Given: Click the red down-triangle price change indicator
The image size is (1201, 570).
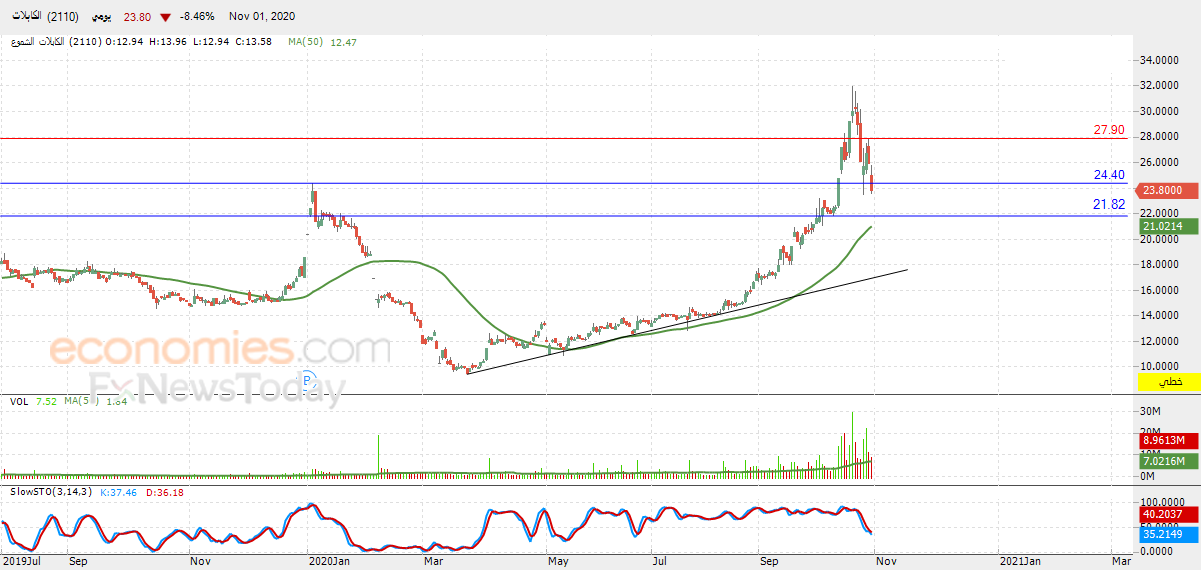Looking at the screenshot, I should click(x=164, y=17).
